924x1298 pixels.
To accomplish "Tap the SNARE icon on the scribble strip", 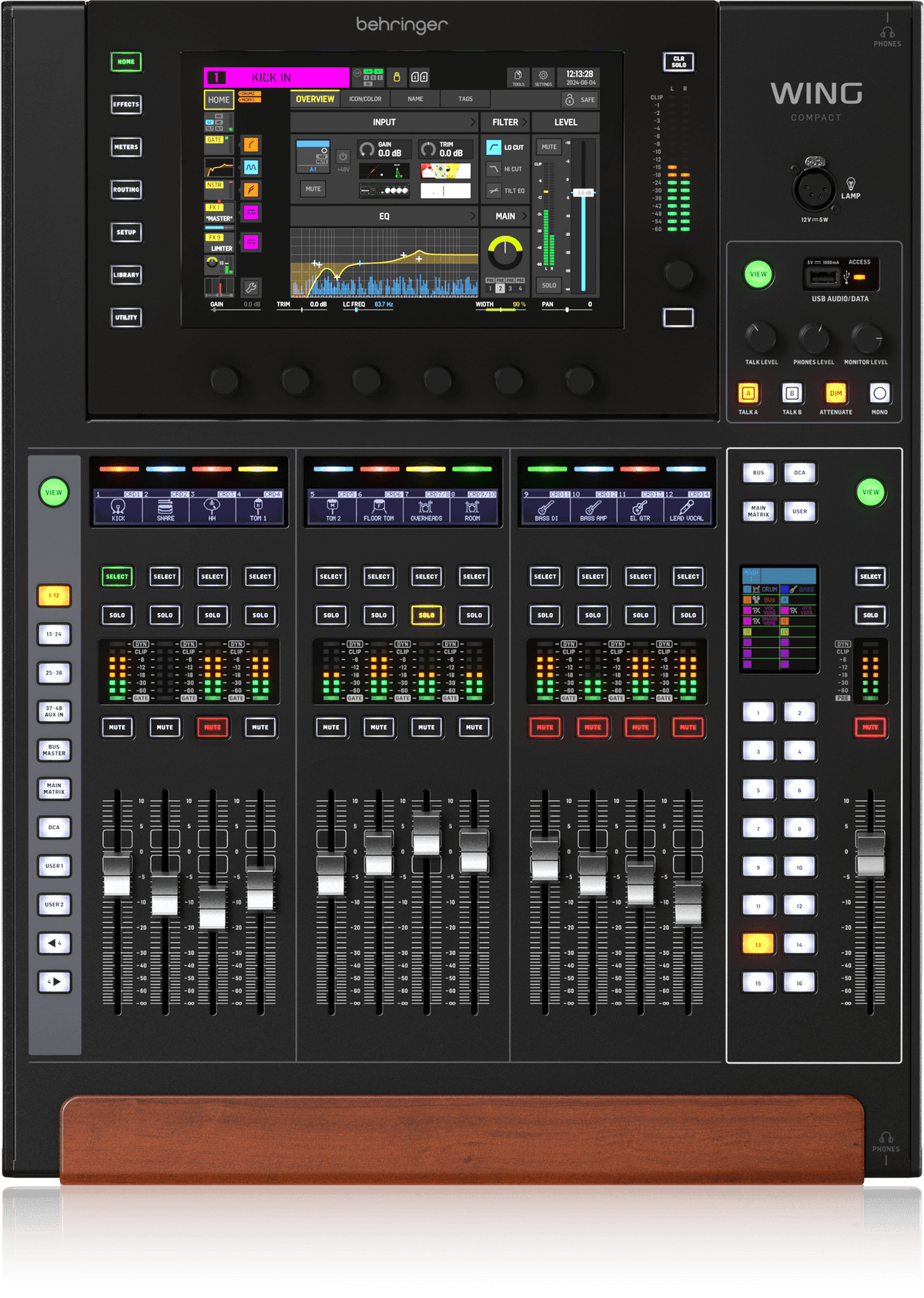I will tap(165, 506).
